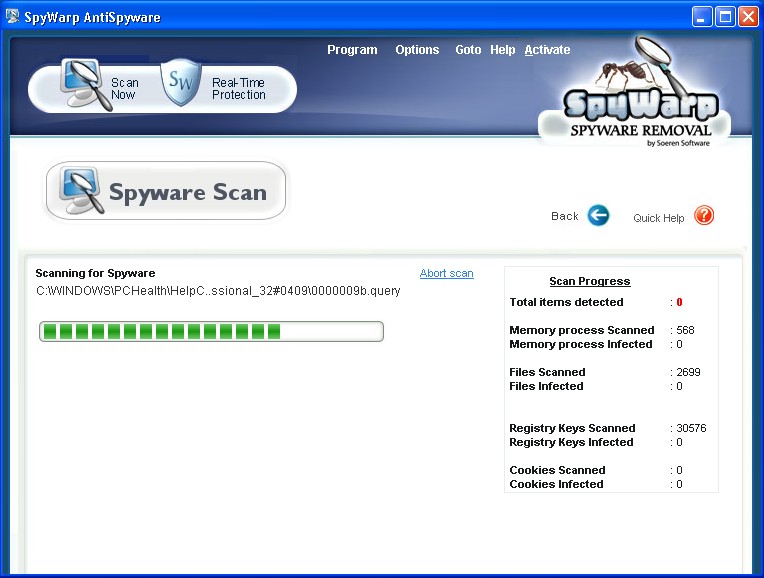Click the SpyWarp title bar icon
This screenshot has width=764, height=578.
(13, 17)
